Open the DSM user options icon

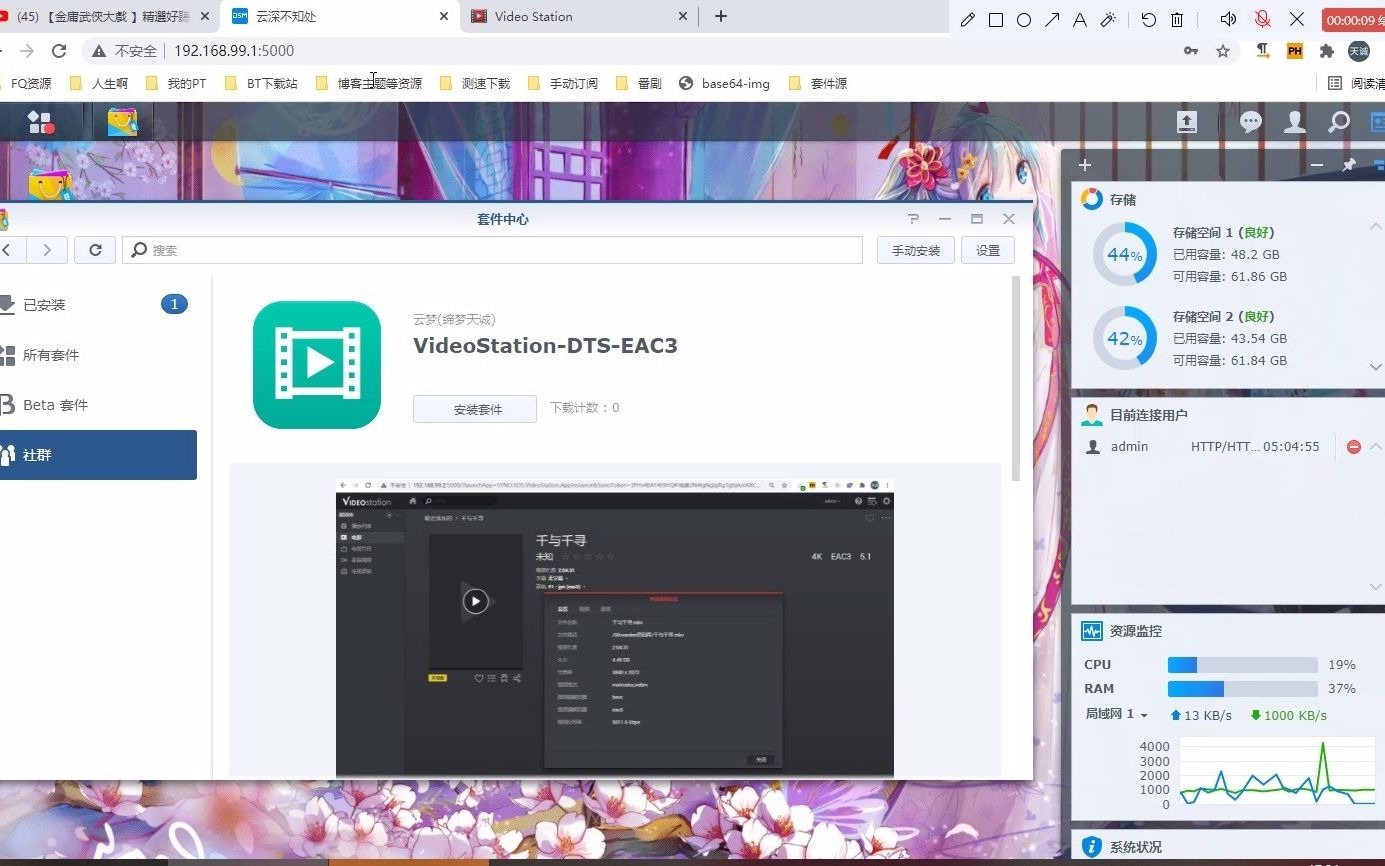(x=1295, y=122)
